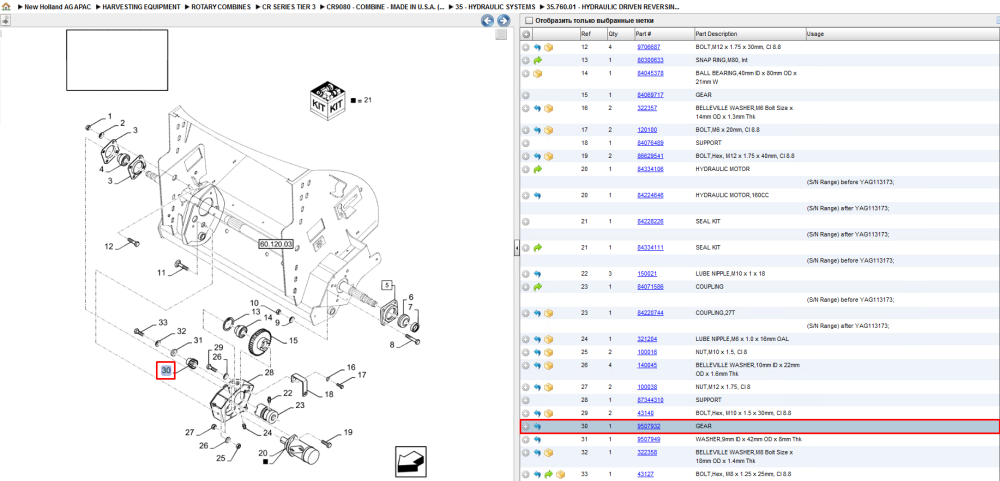Click the previous diagram blue arrow
Image resolution: width=1000 pixels, height=481 pixels.
click(487, 20)
